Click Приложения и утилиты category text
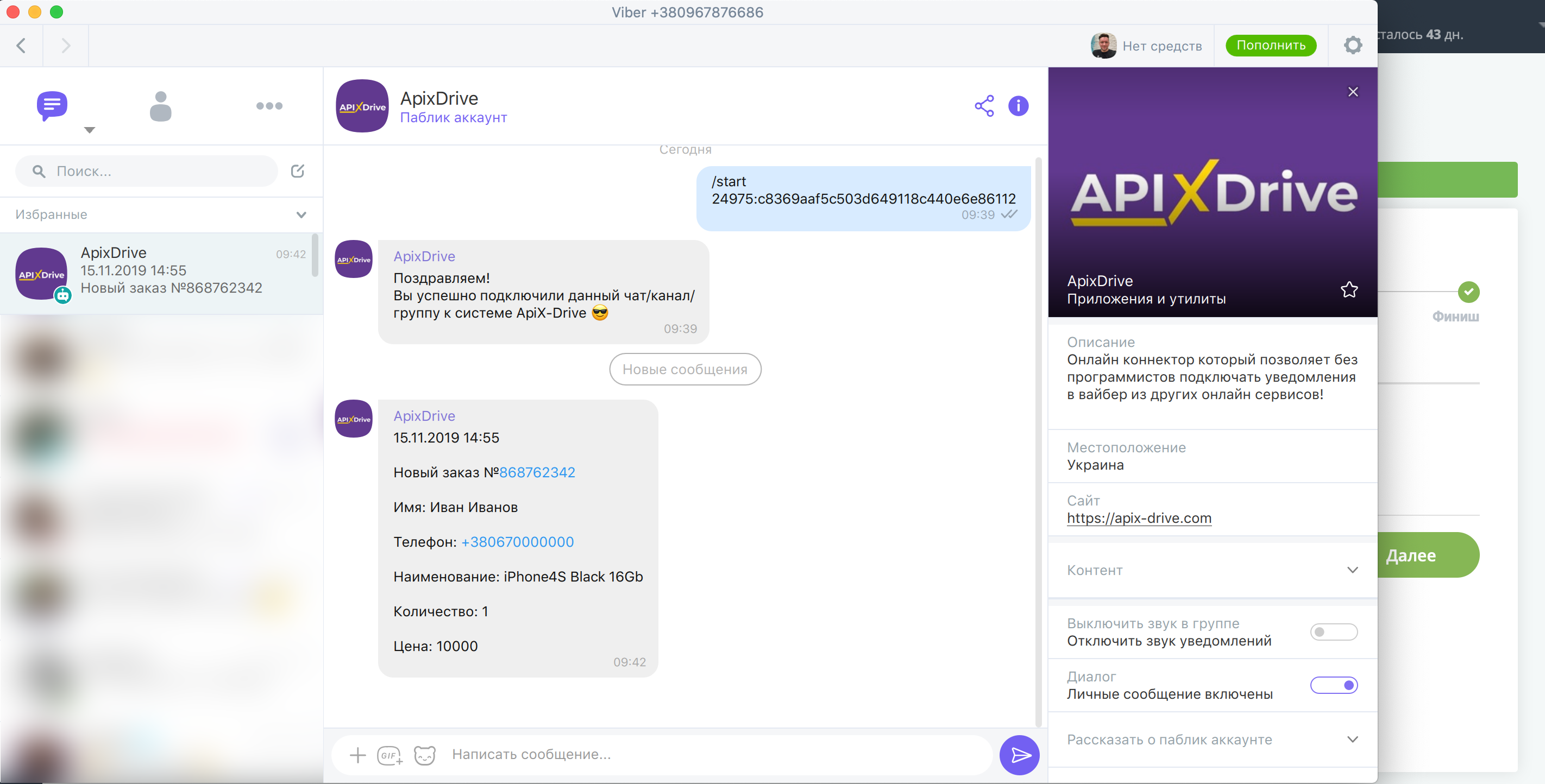The image size is (1545, 784). 1146,299
